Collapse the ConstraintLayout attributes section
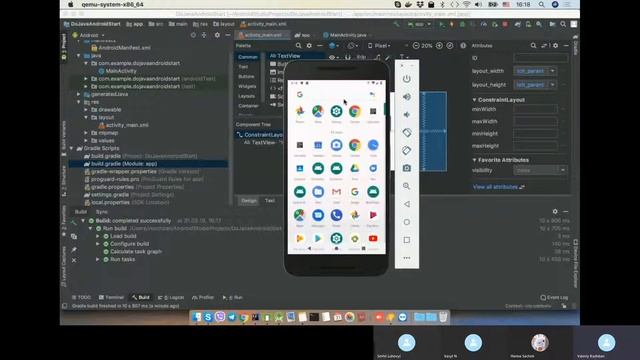Viewport: 640px width, 360px height. (474, 100)
